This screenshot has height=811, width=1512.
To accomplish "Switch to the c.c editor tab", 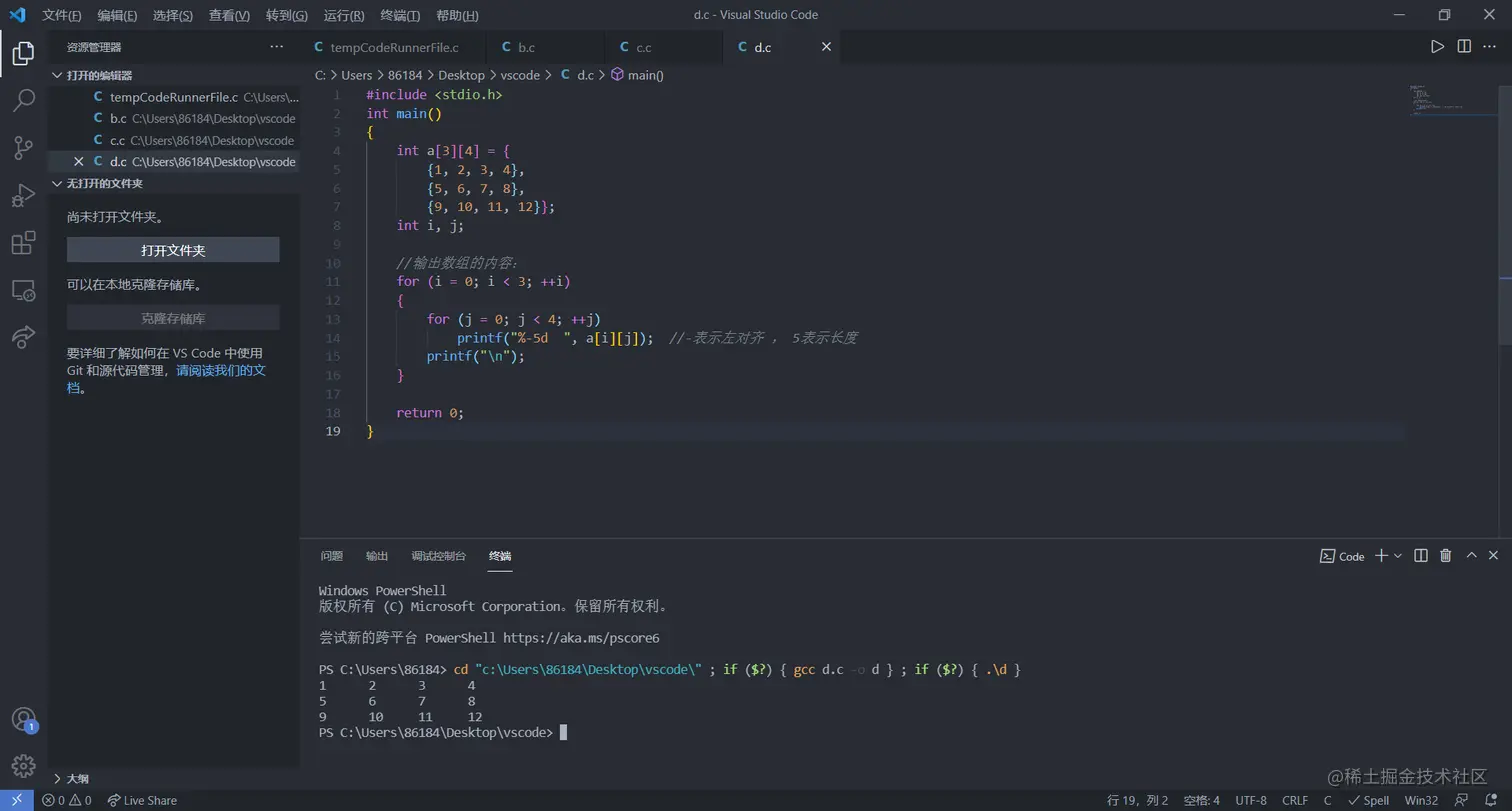I will 663,47.
